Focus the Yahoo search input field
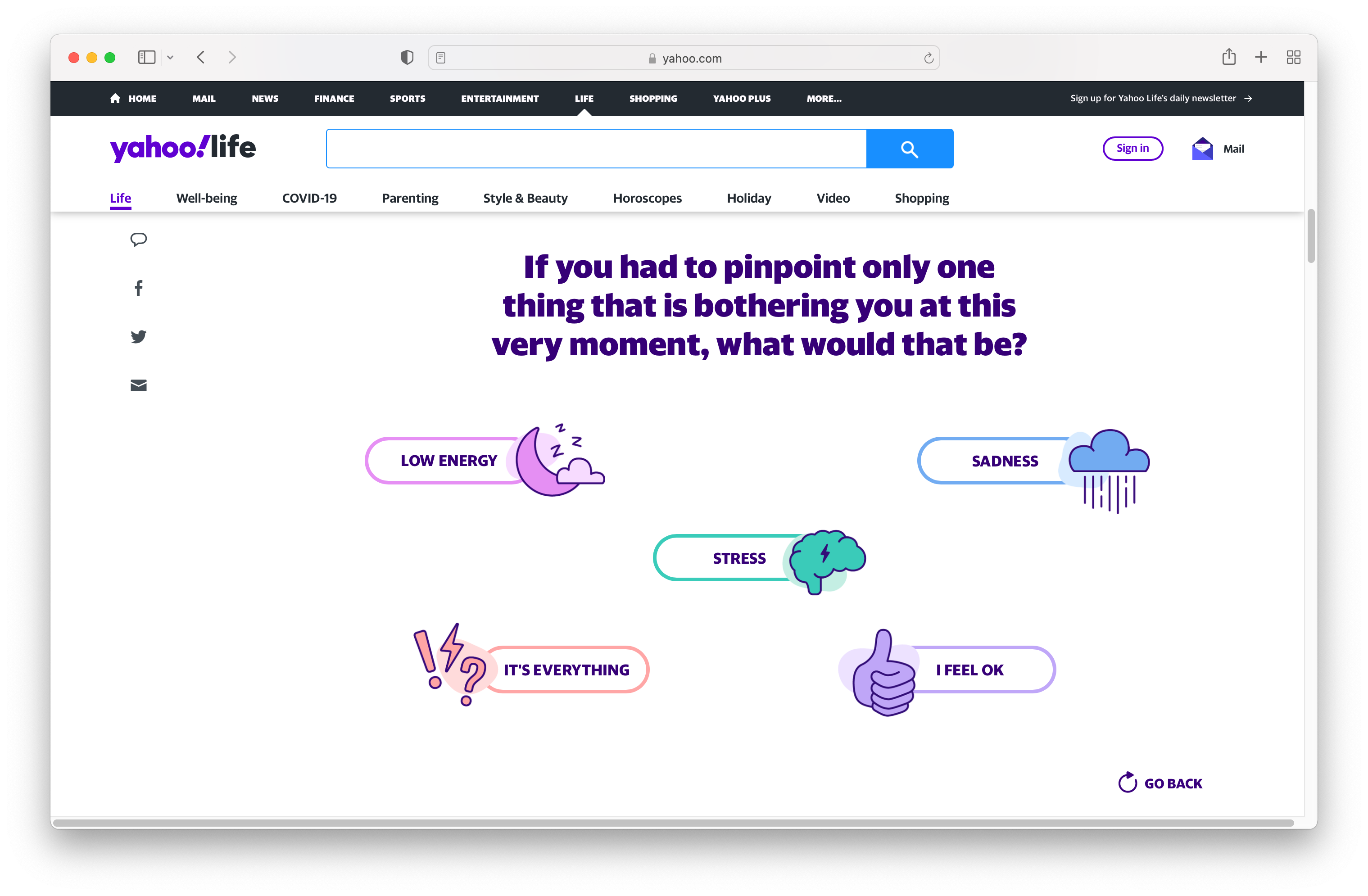This screenshot has width=1368, height=896. (596, 149)
